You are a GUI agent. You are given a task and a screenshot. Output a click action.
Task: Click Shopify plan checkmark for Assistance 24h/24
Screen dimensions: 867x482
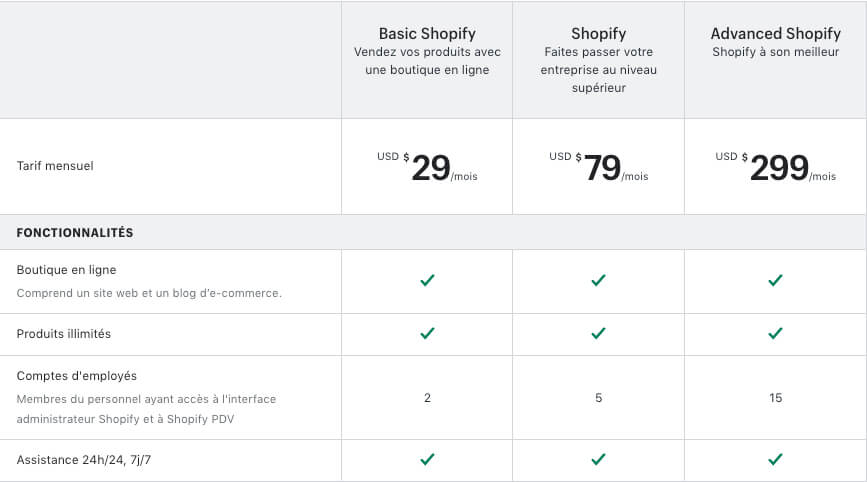point(598,459)
